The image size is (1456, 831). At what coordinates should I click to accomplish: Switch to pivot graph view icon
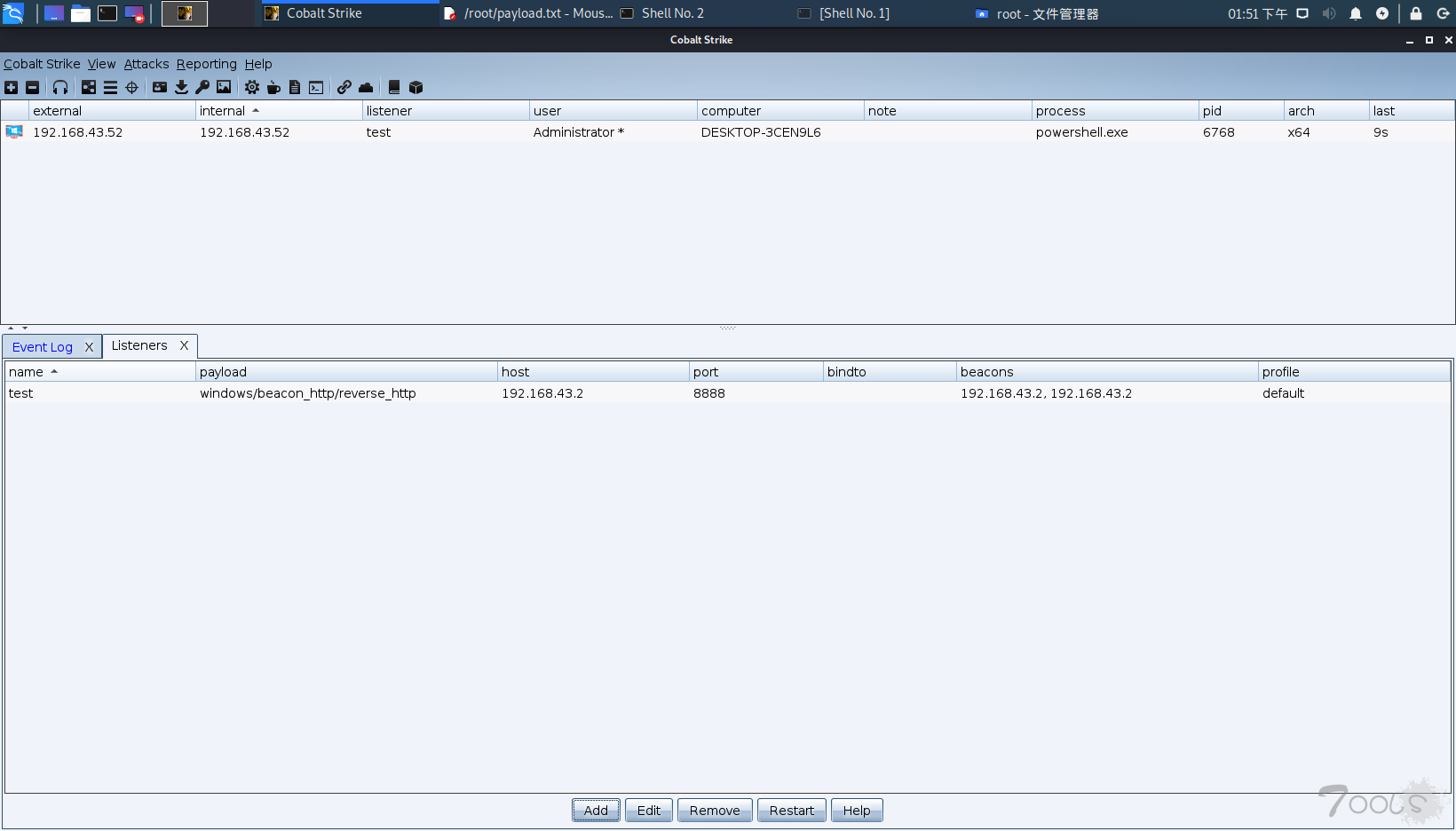click(89, 87)
